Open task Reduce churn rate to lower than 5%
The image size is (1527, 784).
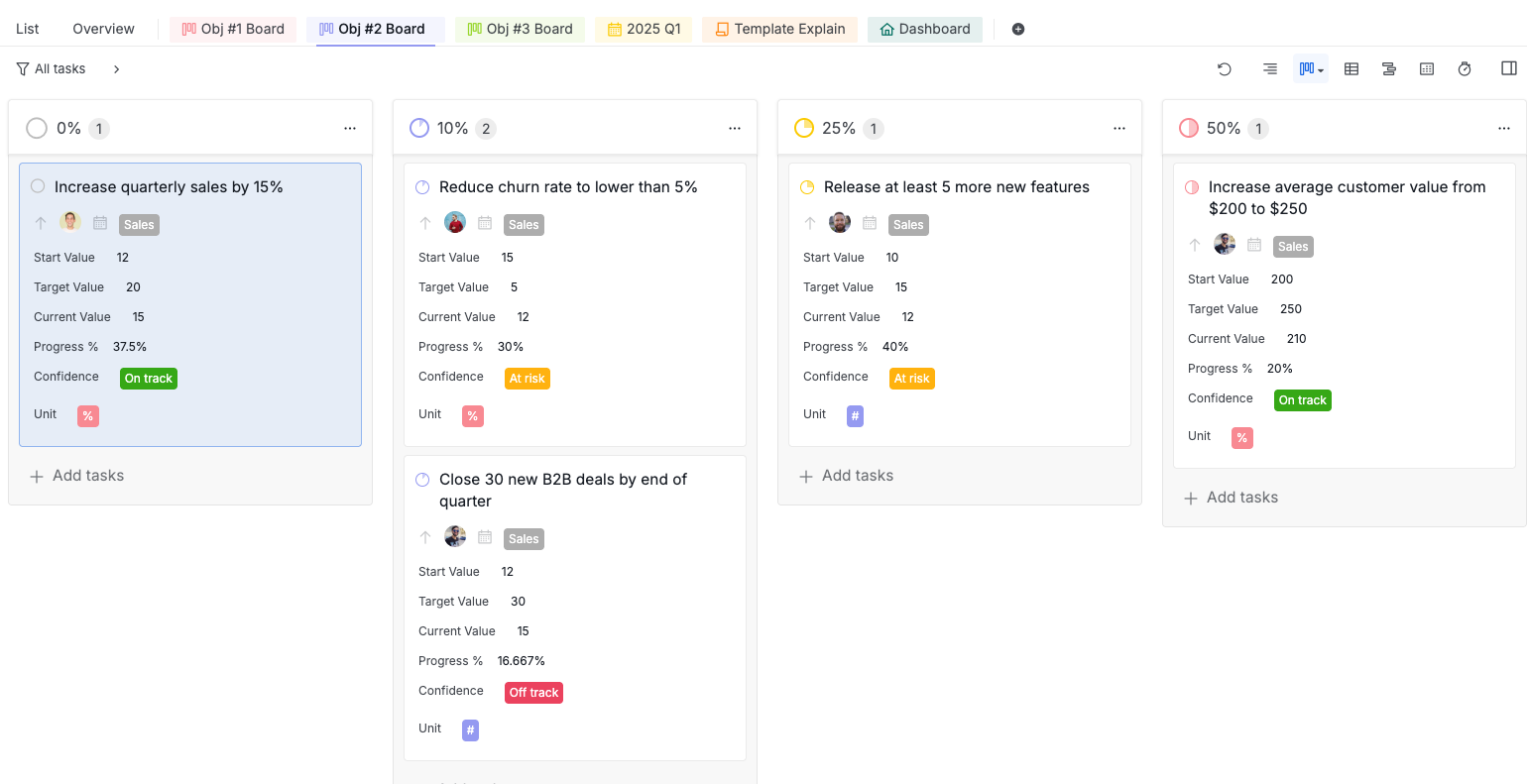tap(568, 186)
